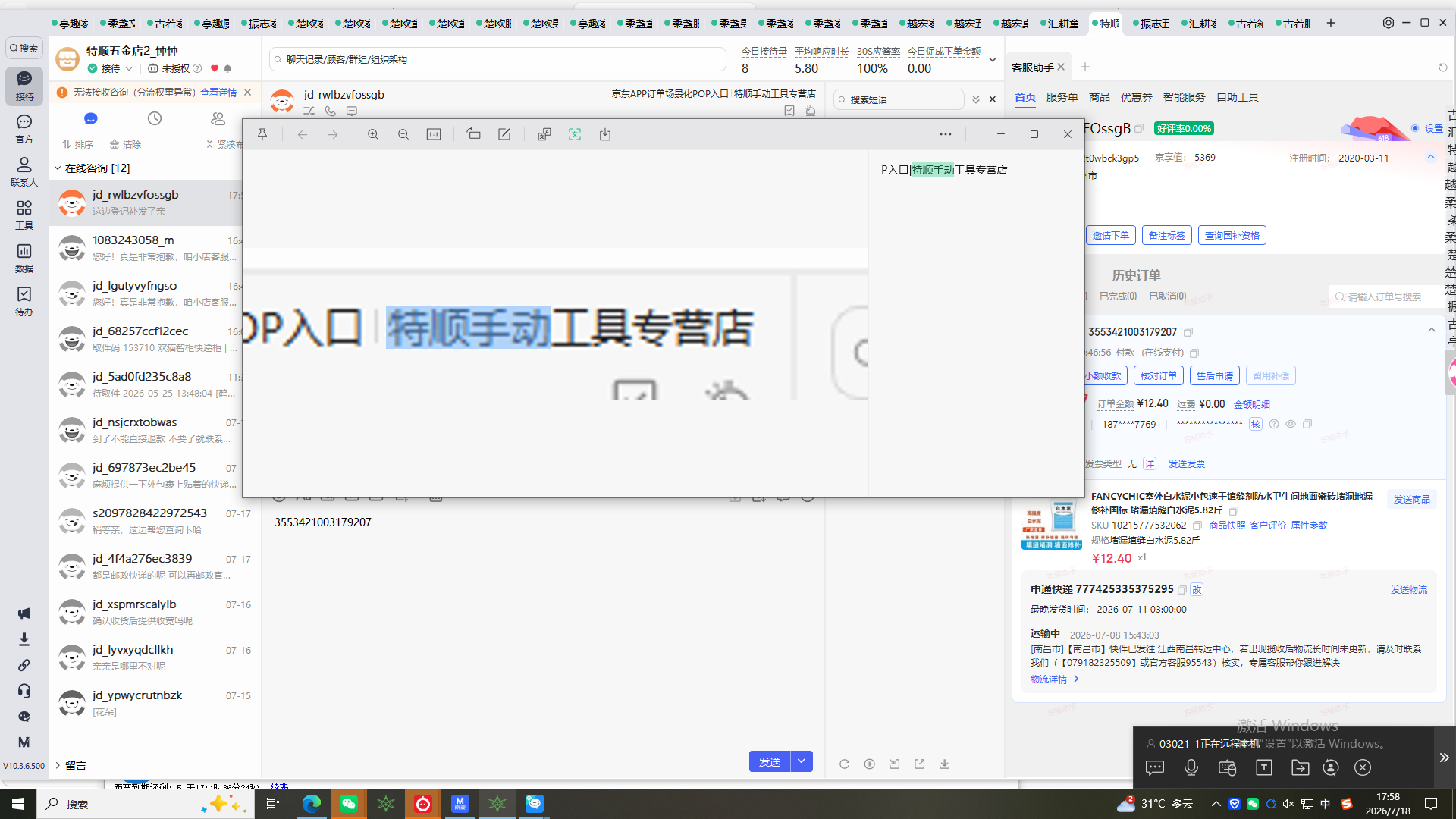
Task: Switch to the 商品 tab
Action: point(1099,97)
